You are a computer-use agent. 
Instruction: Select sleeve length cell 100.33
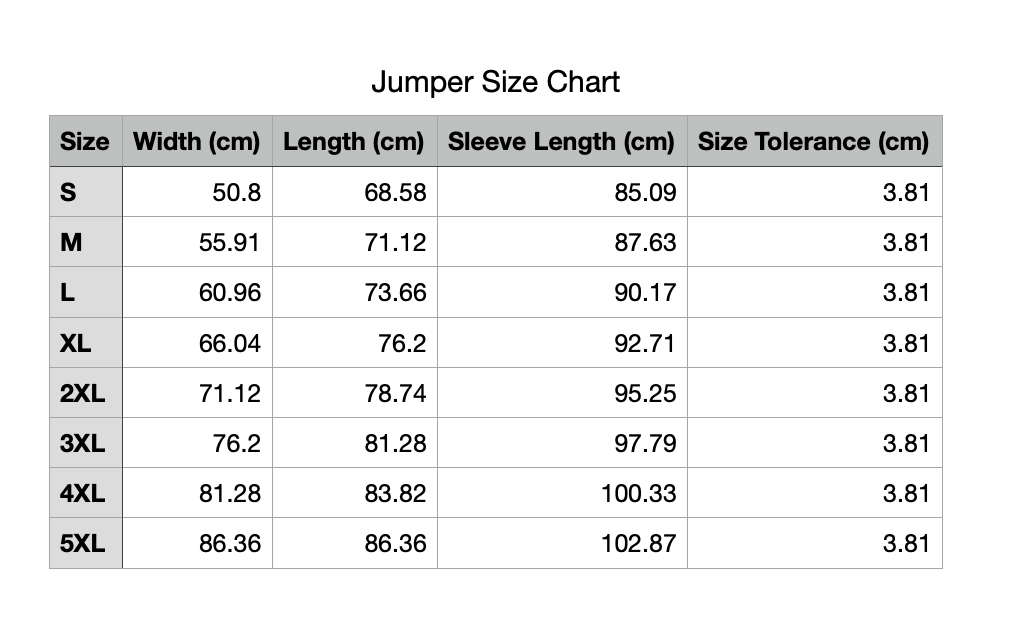[x=638, y=493]
